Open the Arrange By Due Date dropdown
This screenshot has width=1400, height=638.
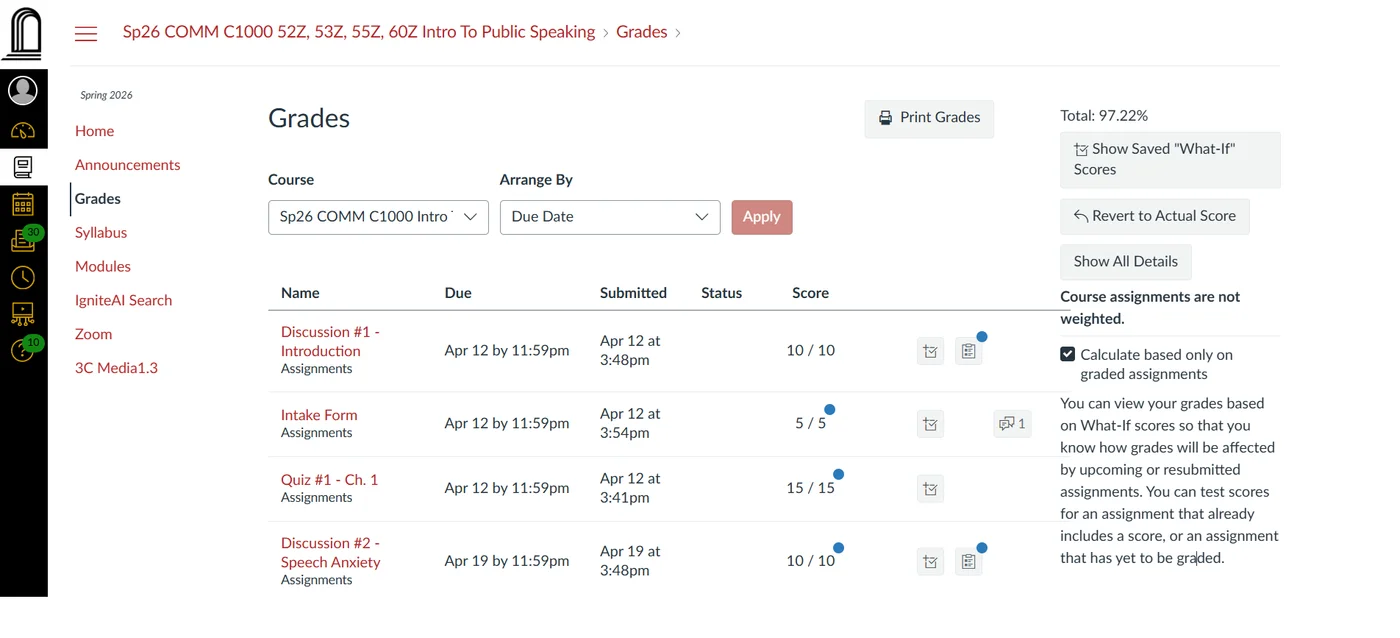click(610, 217)
